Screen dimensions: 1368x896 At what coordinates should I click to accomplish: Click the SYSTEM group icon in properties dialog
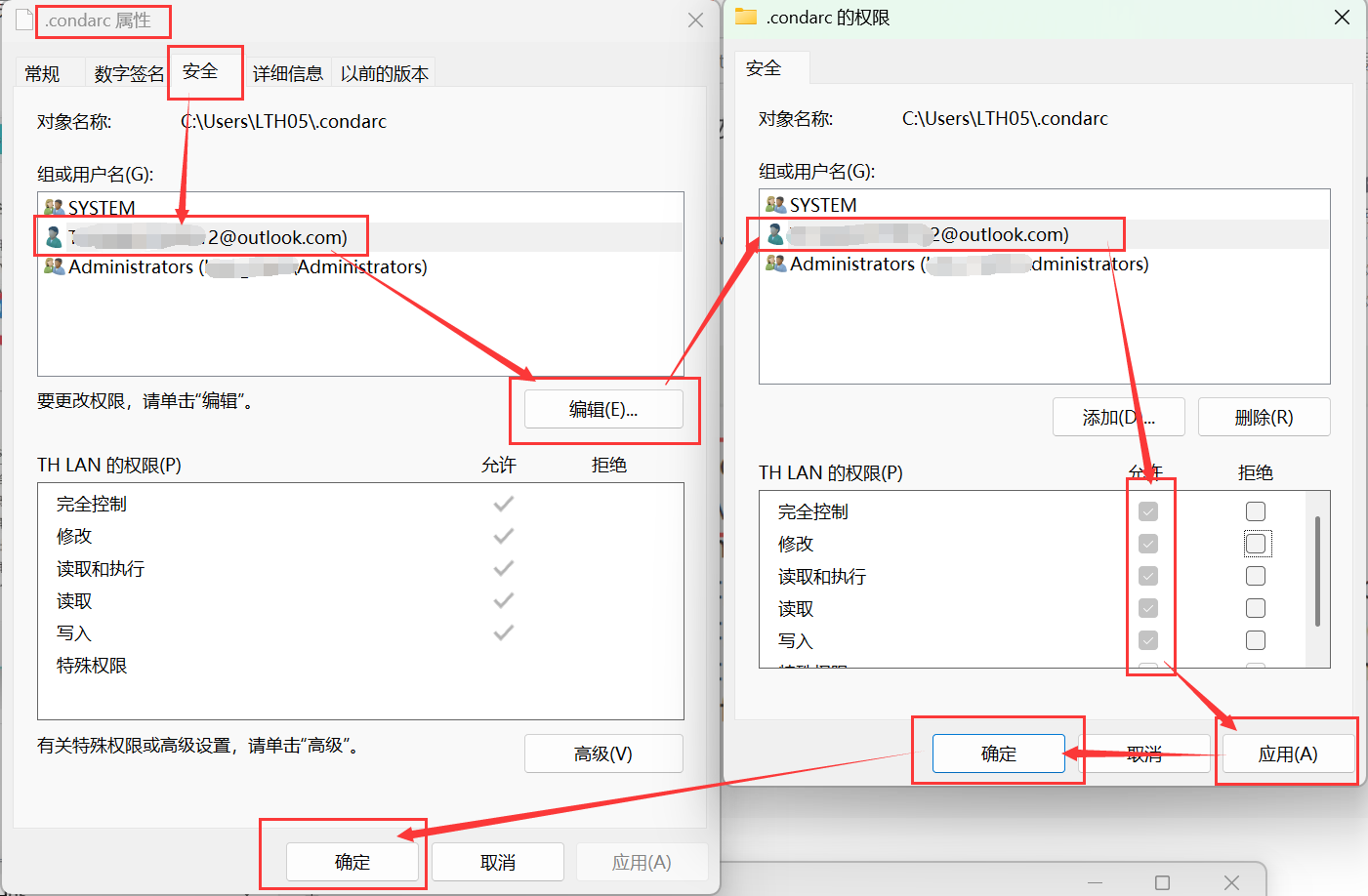[54, 206]
